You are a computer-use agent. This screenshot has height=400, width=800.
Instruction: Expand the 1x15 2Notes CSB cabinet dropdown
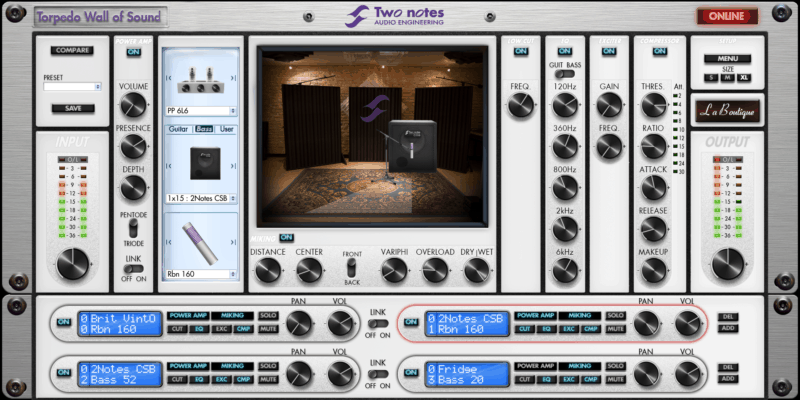[x=199, y=198]
